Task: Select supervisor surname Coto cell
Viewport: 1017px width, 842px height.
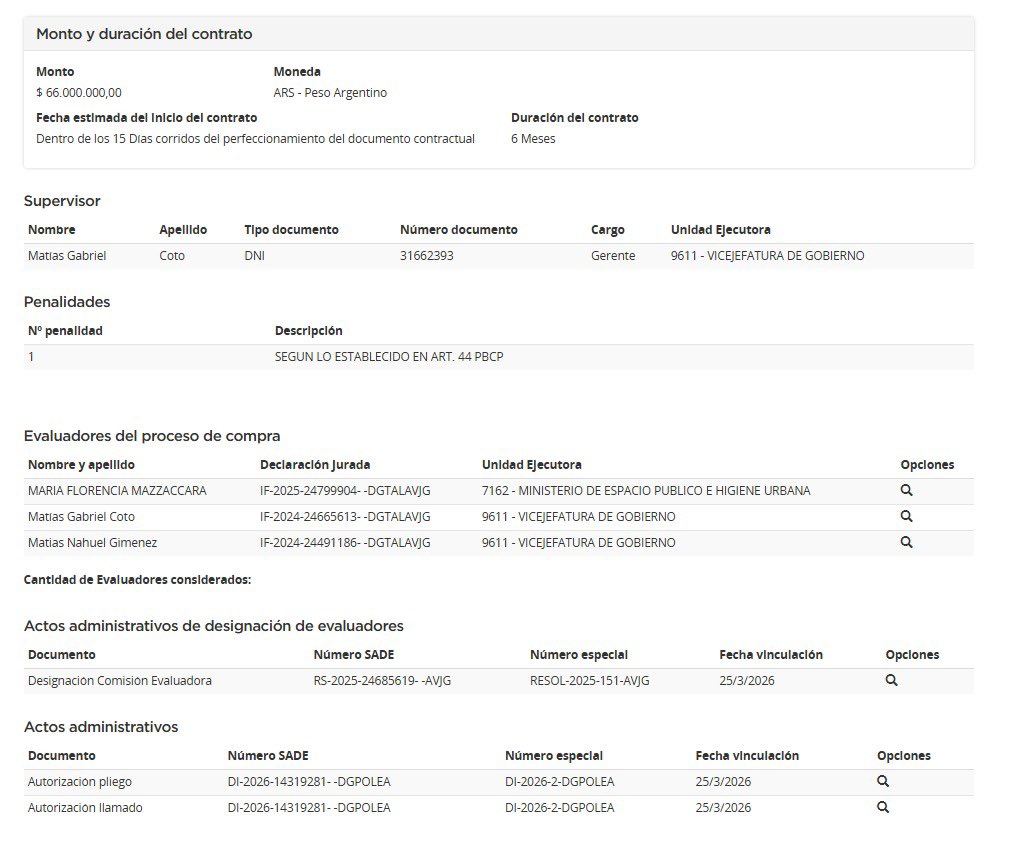Action: (172, 256)
